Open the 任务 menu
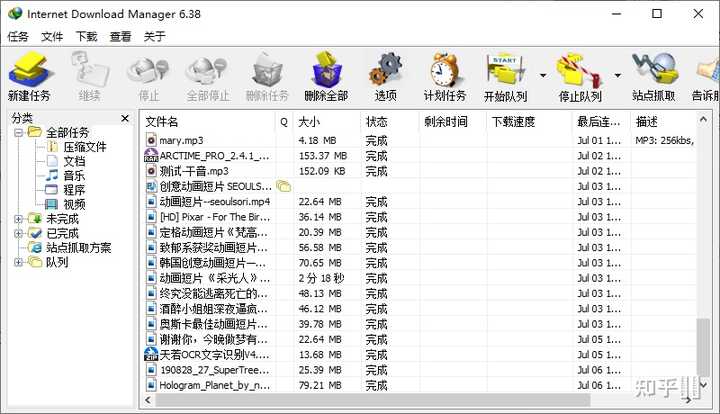The height and width of the screenshot is (414, 720). 18,36
